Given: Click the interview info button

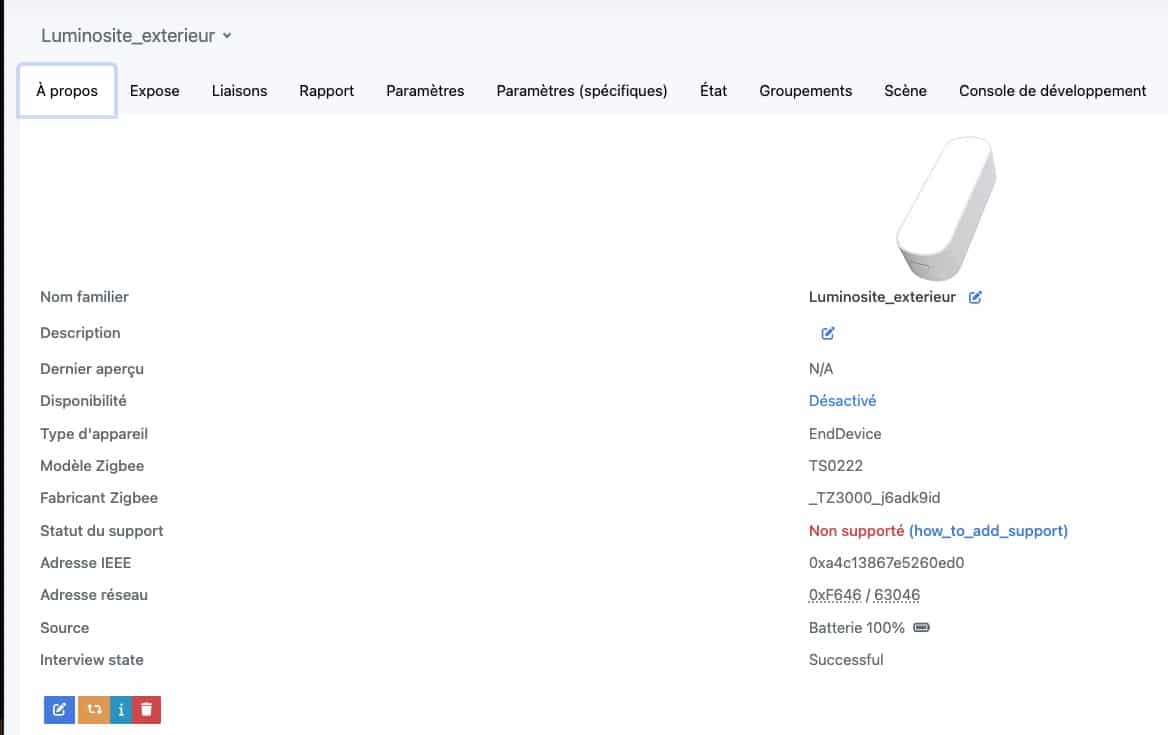Looking at the screenshot, I should coord(121,709).
